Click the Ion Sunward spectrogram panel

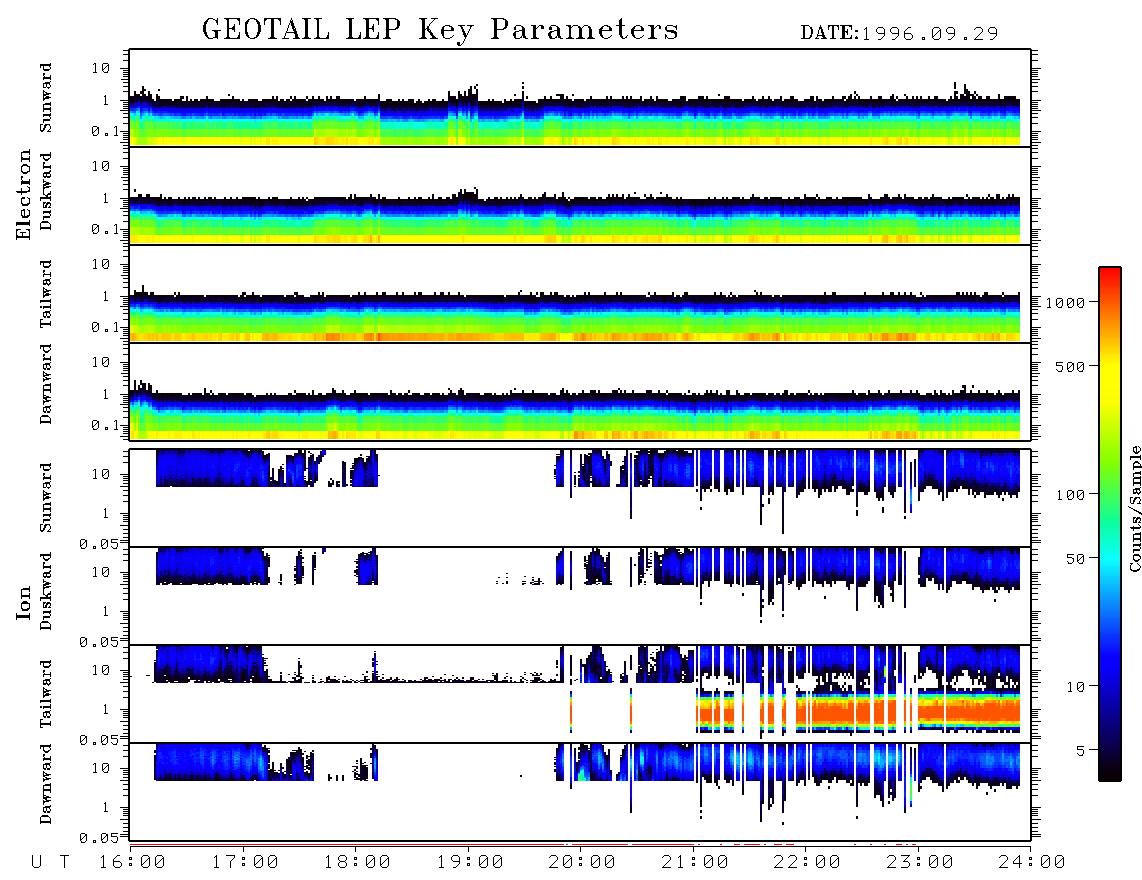[x=580, y=498]
